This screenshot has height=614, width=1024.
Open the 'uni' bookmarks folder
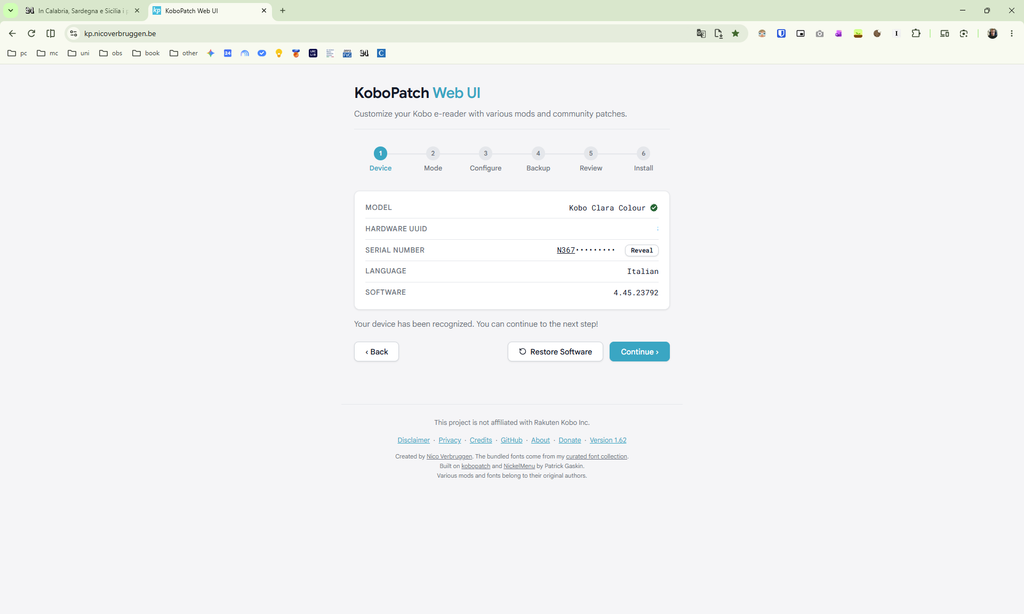[78, 53]
